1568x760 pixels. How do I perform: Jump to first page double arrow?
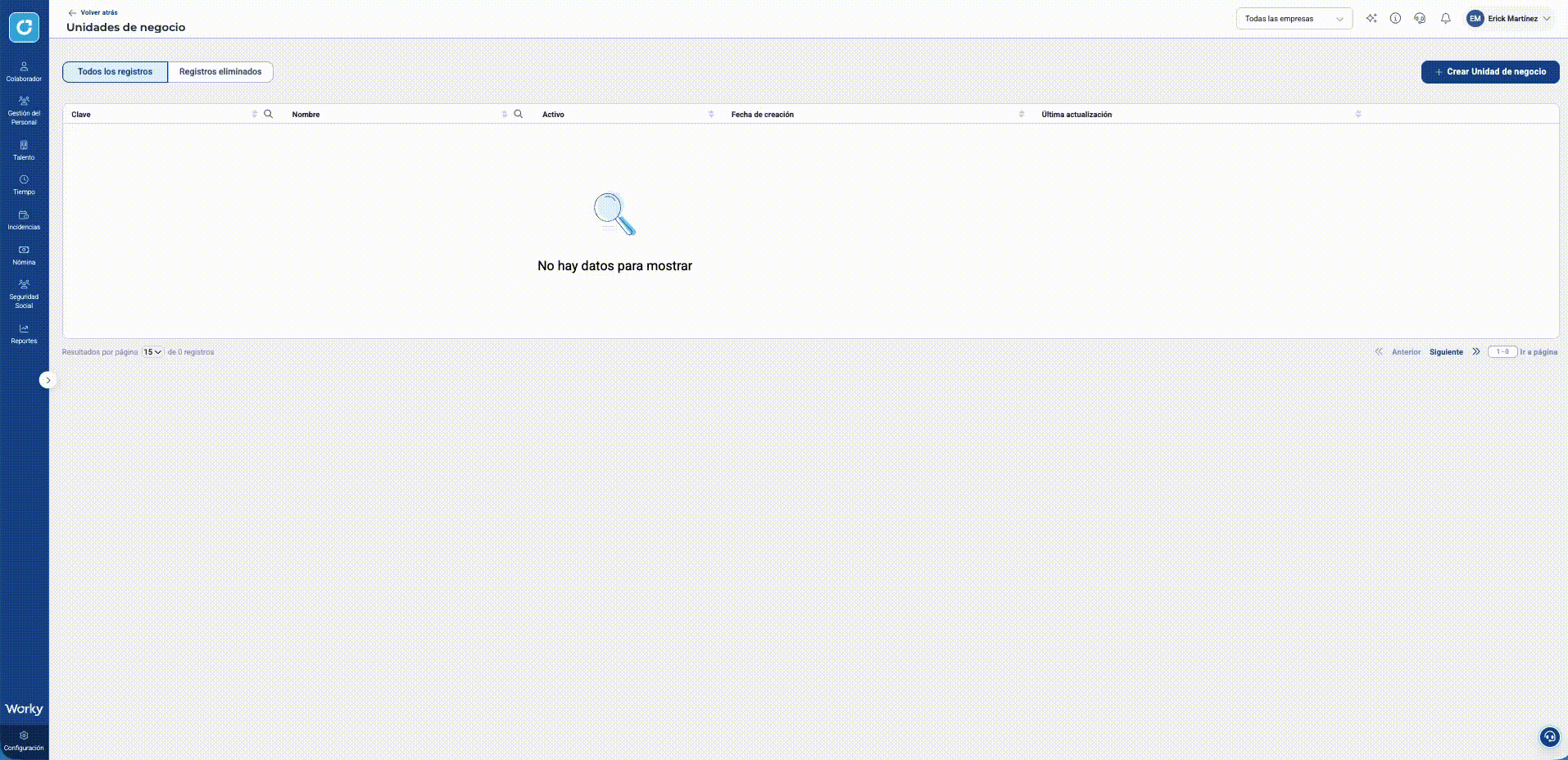[1379, 352]
